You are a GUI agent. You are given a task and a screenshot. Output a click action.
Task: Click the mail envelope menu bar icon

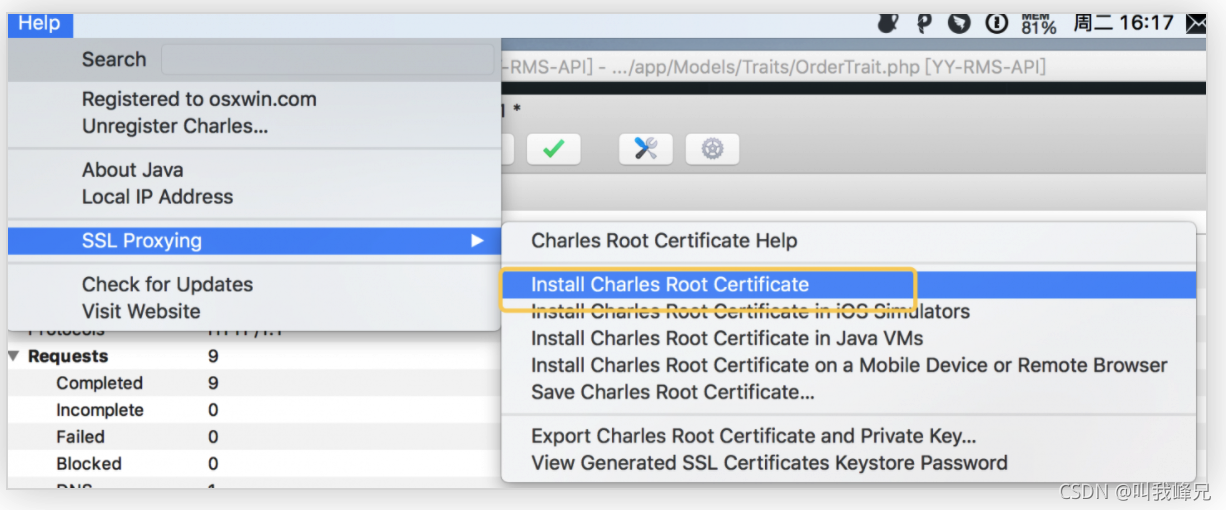click(x=1196, y=23)
